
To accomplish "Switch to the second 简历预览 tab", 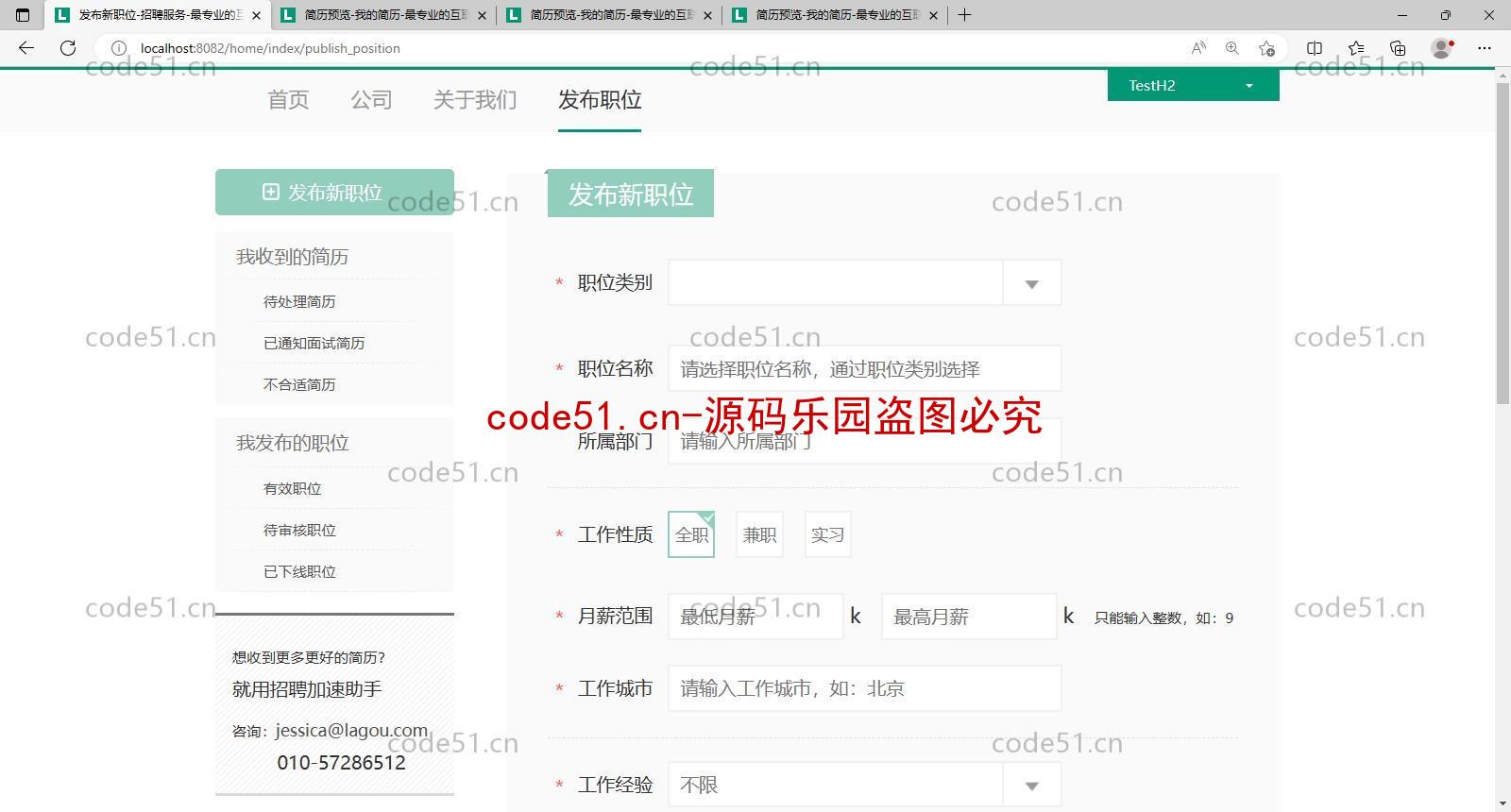I will coord(610,15).
